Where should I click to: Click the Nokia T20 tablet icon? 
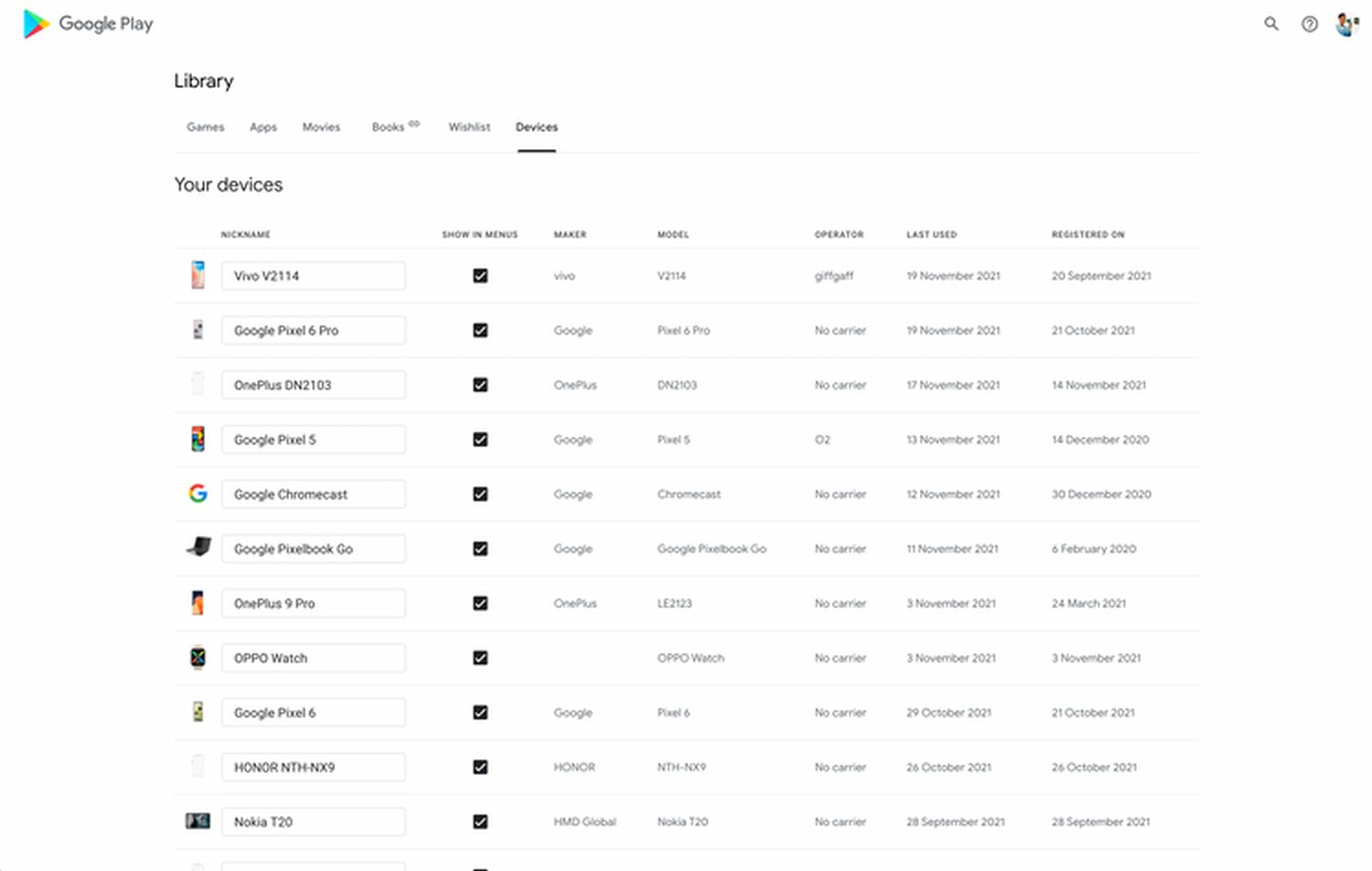click(198, 822)
